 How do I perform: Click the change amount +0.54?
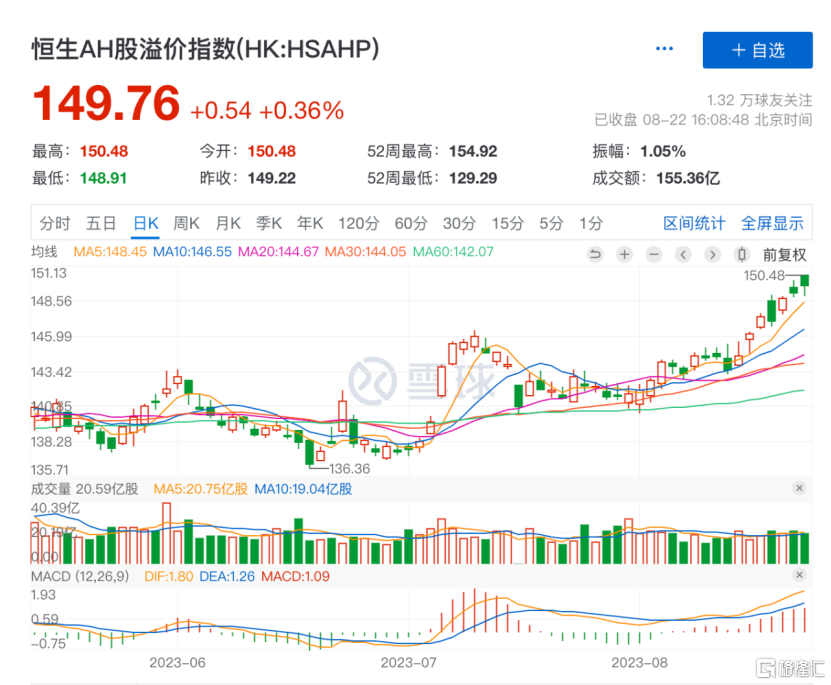[220, 111]
